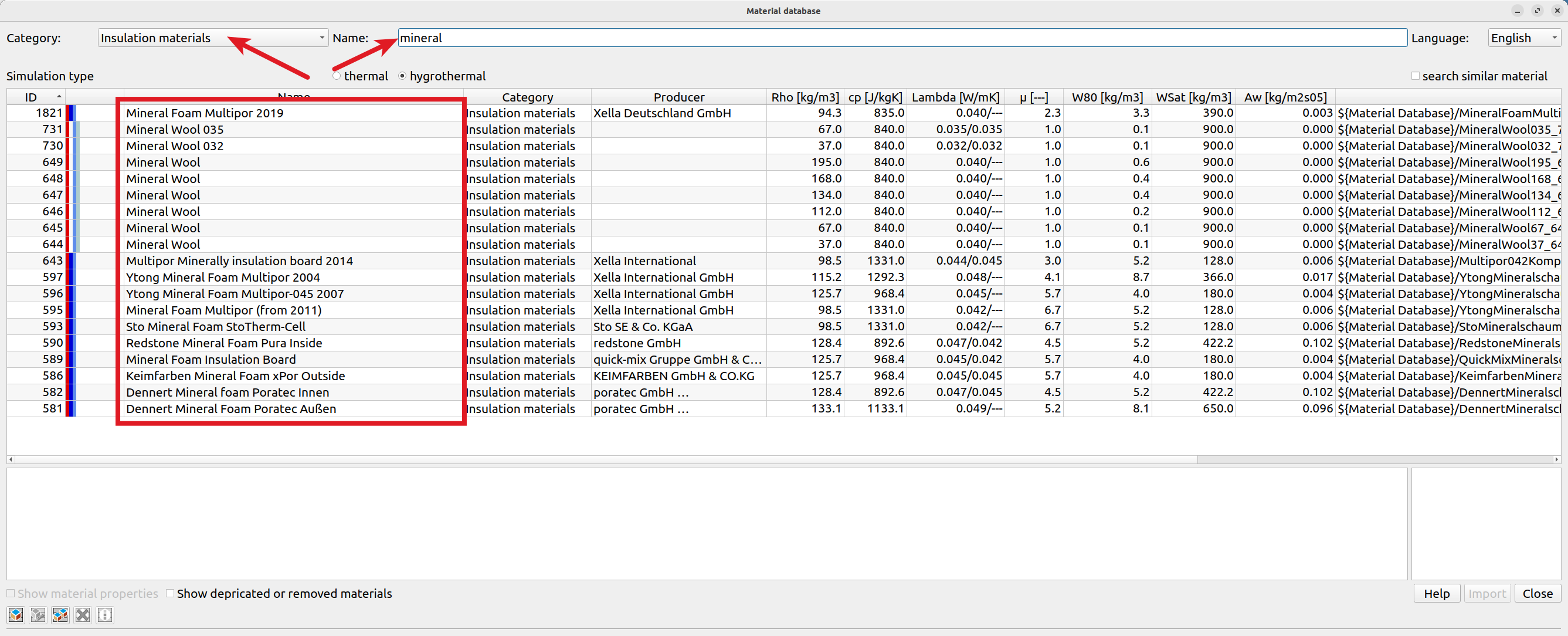Sort by Lambda [W/mK] column header

(x=956, y=97)
